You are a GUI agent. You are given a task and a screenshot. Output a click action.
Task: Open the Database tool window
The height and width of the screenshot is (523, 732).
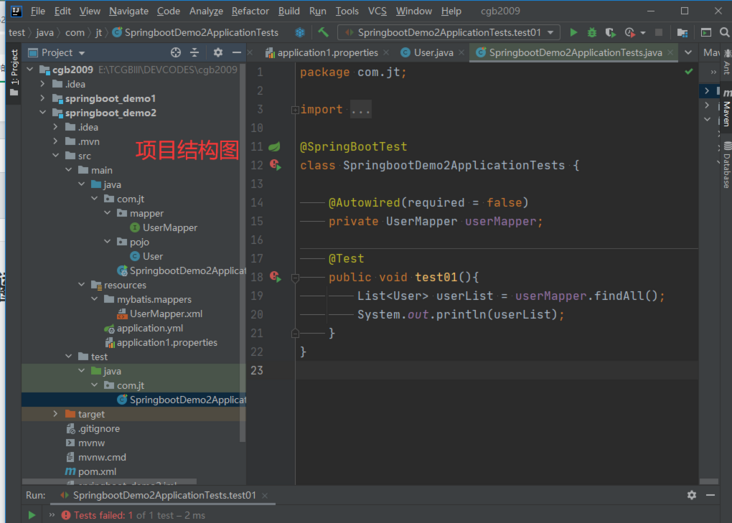coord(726,165)
